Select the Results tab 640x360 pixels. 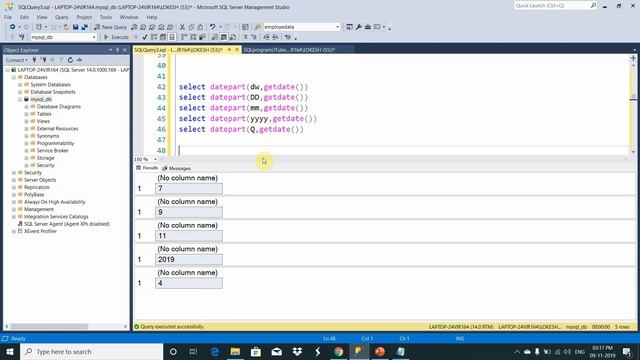click(x=147, y=168)
